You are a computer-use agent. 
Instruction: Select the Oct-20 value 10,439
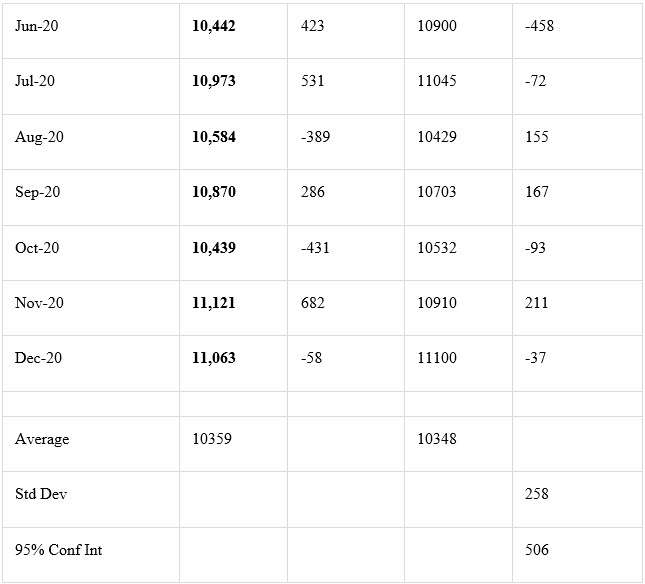tap(213, 248)
